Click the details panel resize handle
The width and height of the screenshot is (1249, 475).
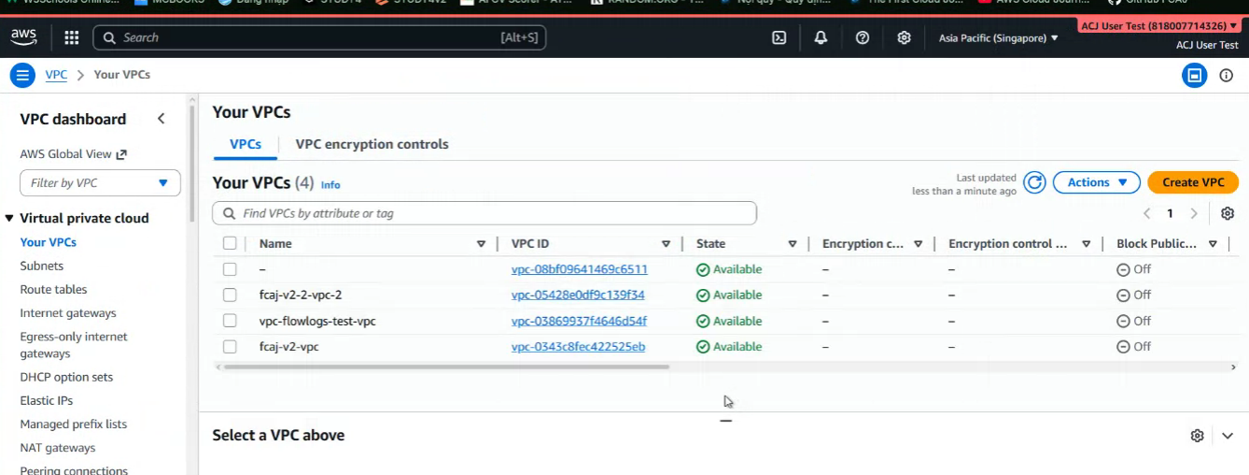726,421
